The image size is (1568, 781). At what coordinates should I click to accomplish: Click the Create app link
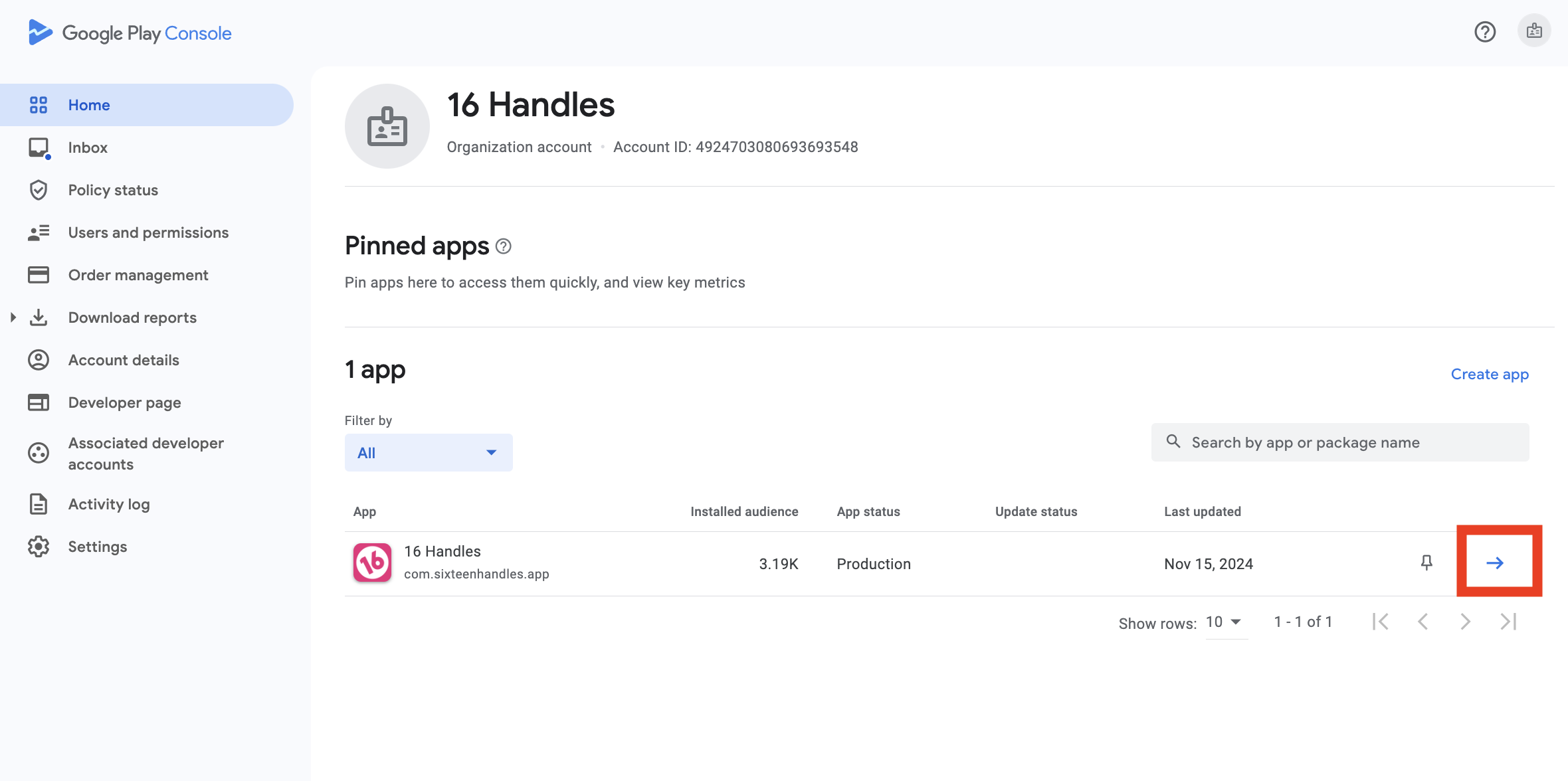[1490, 374]
